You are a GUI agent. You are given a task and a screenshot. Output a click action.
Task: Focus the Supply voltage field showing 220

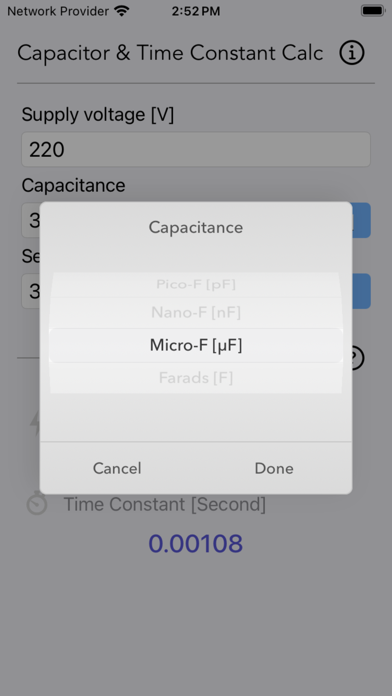point(196,150)
